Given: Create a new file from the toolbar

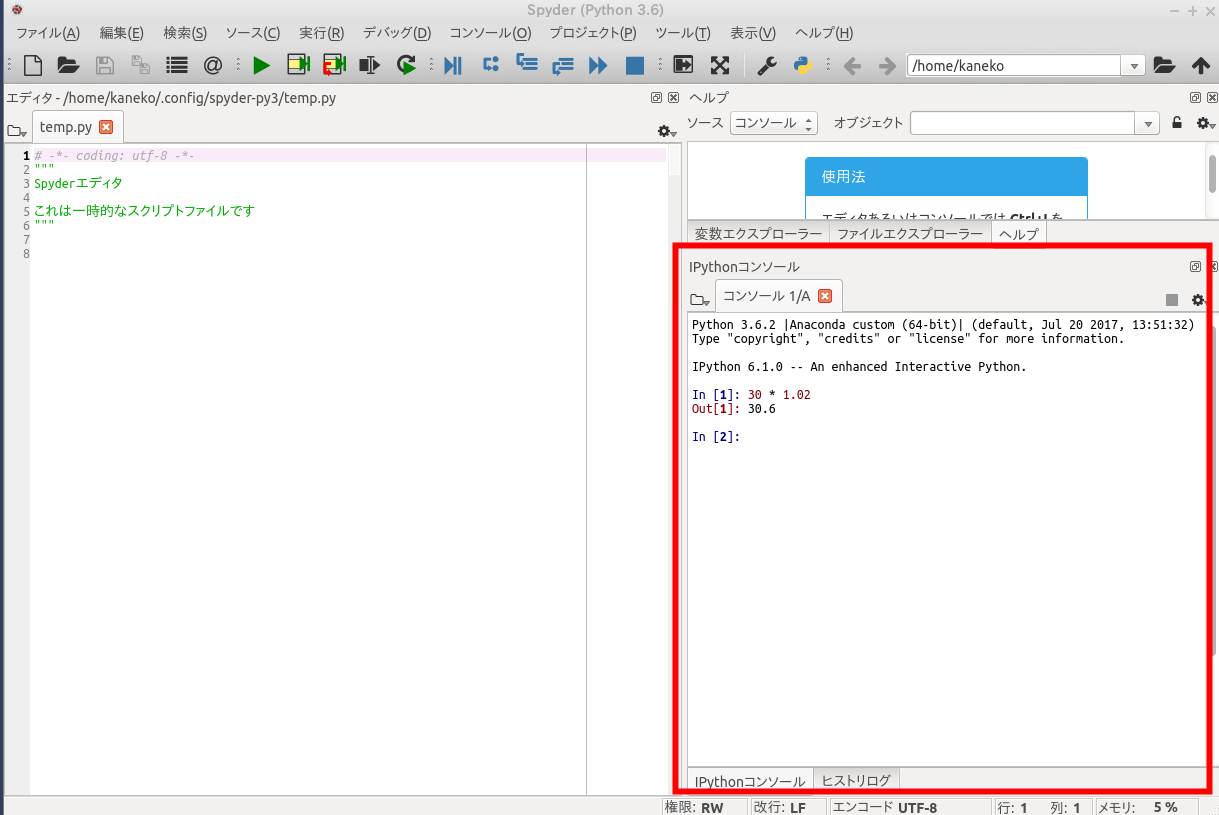Looking at the screenshot, I should [33, 66].
